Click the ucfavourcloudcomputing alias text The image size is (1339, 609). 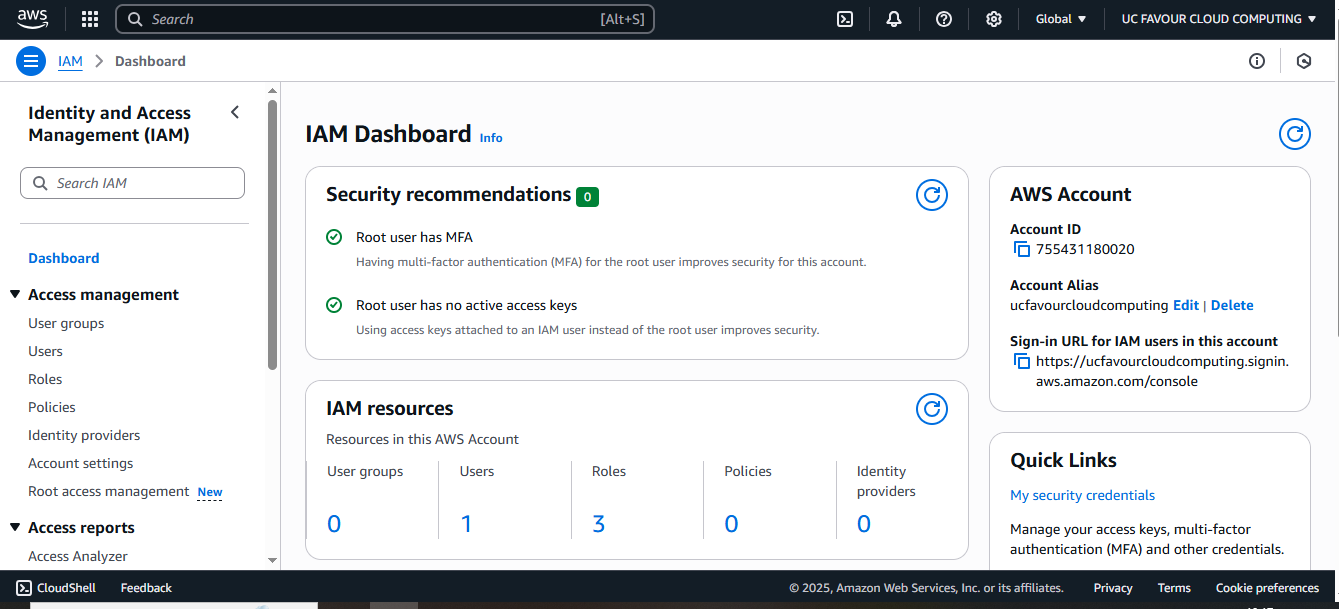(x=1089, y=305)
